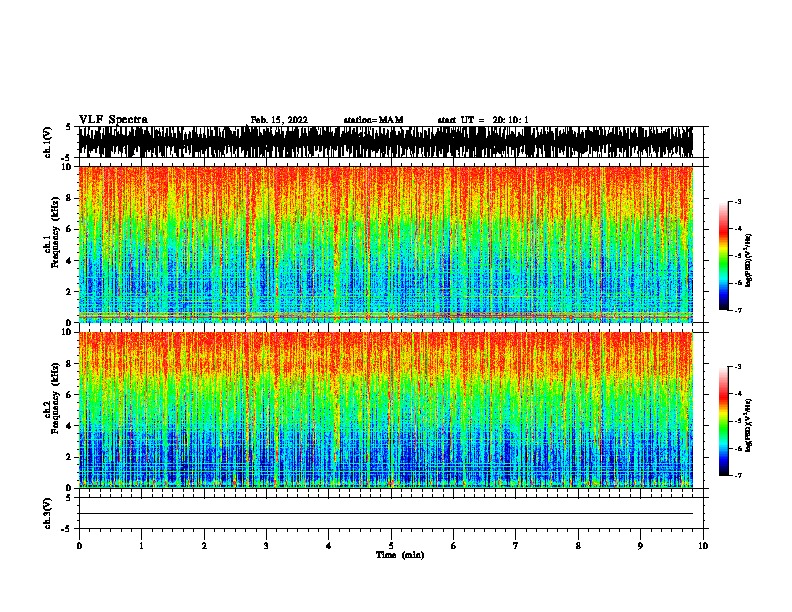Click the ch.2 colorbar '-7' label
The image size is (792, 612).
click(738, 475)
